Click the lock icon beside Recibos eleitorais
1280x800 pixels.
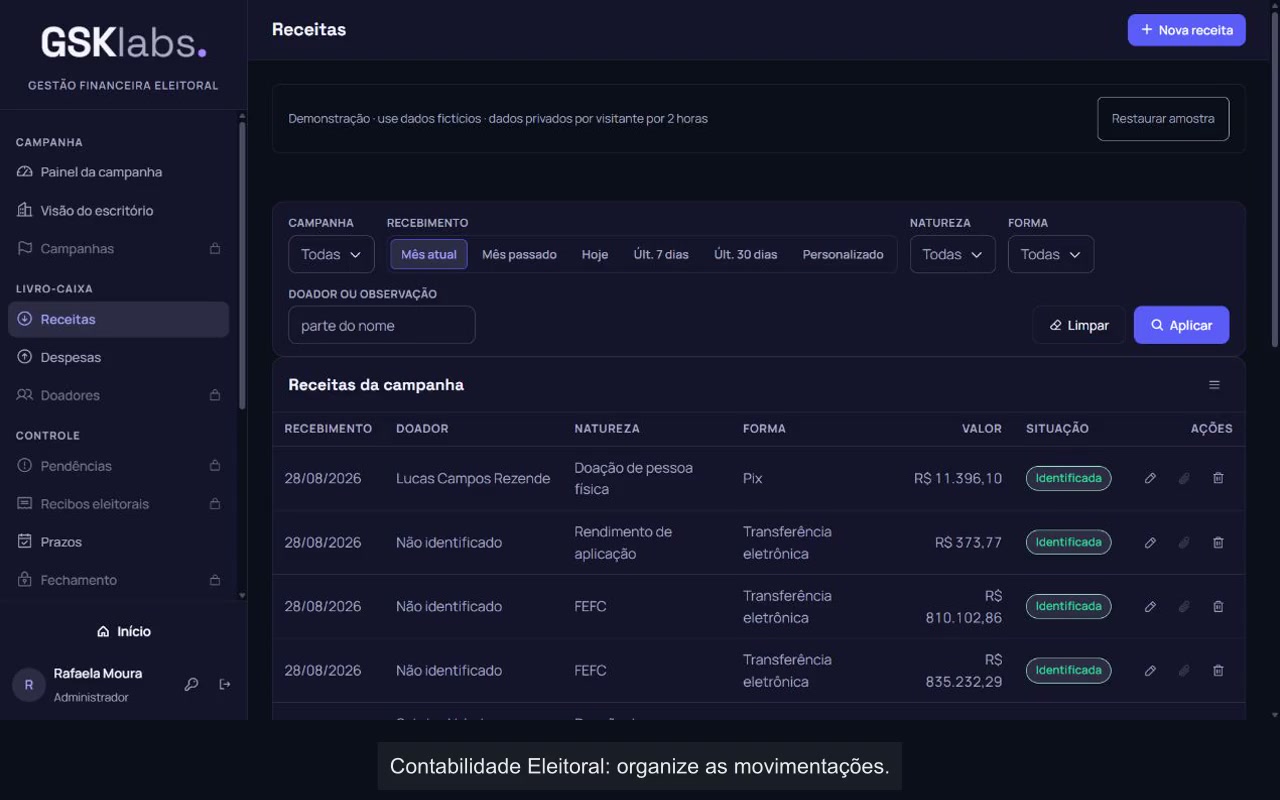(x=215, y=503)
